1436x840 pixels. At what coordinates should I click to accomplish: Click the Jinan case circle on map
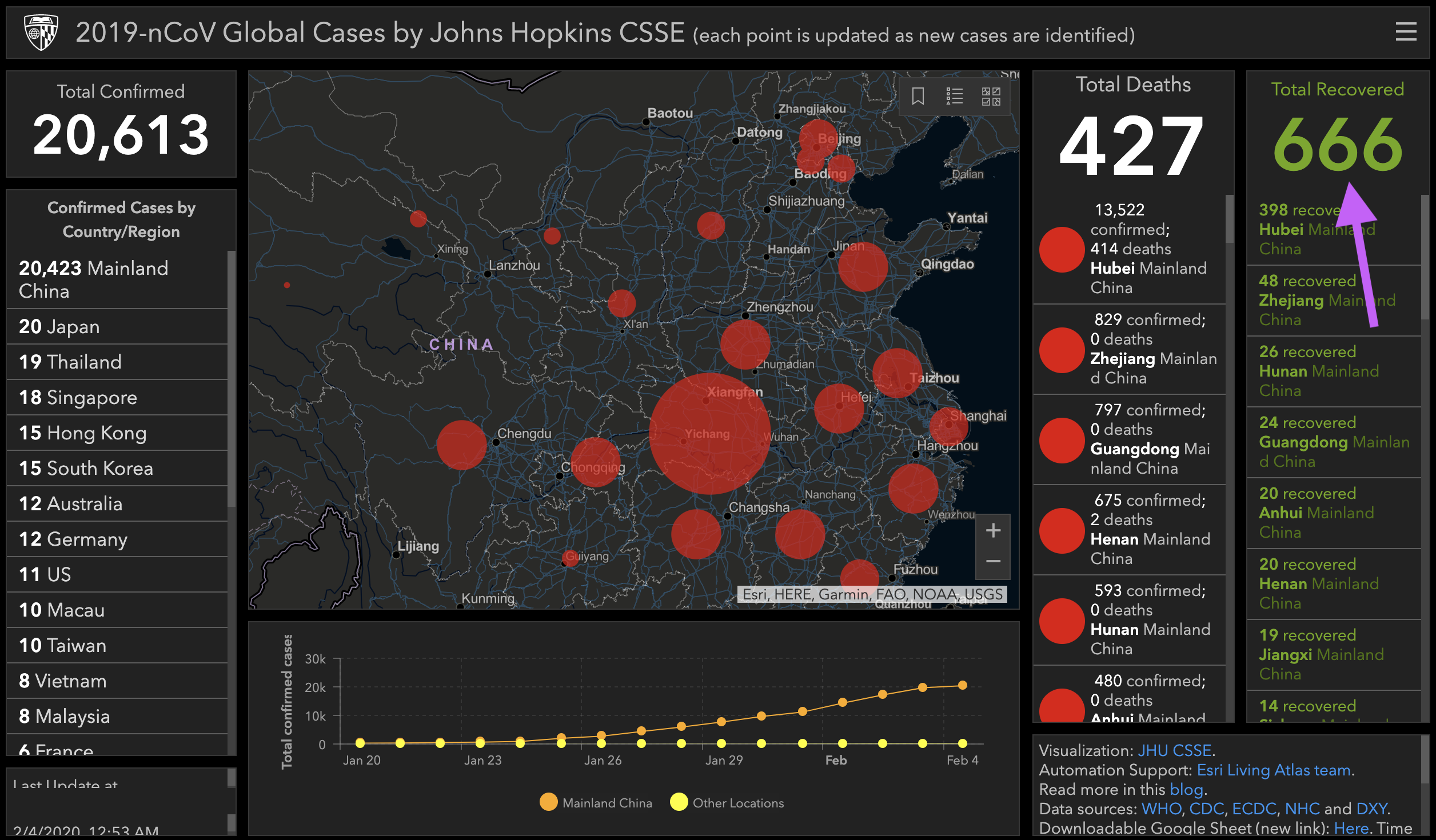pos(863,267)
